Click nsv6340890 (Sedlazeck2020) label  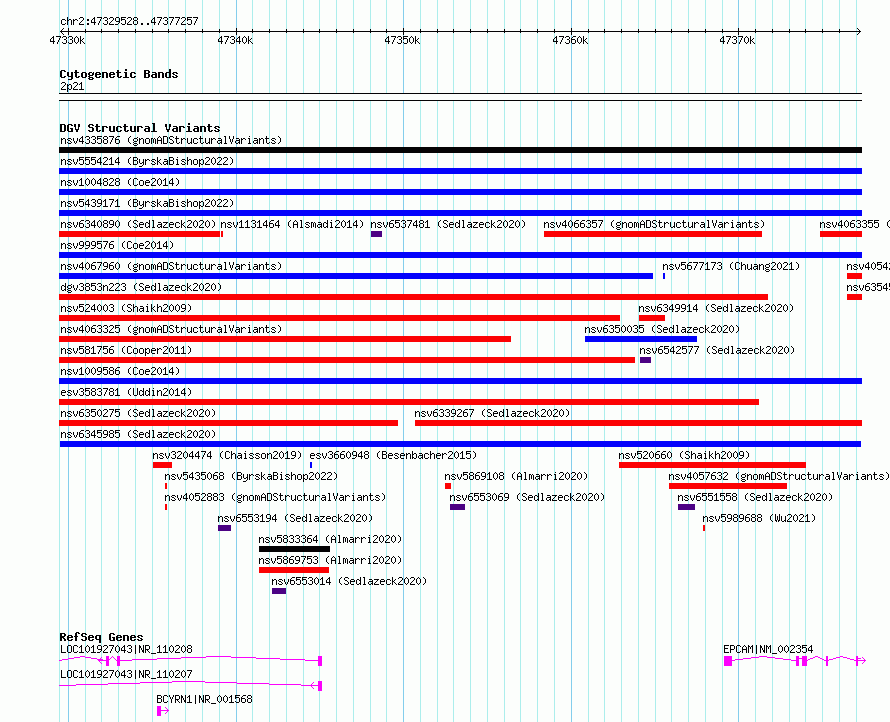point(138,224)
